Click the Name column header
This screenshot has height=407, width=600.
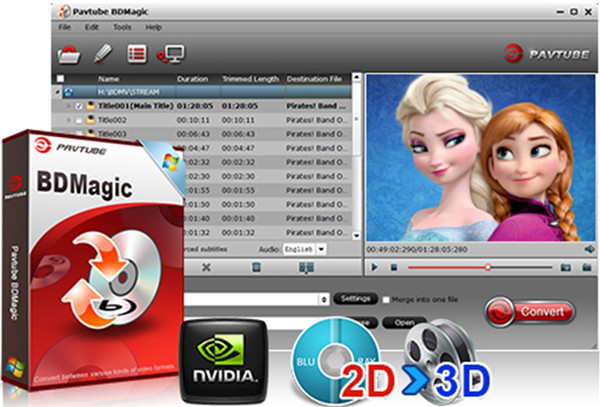tap(109, 79)
